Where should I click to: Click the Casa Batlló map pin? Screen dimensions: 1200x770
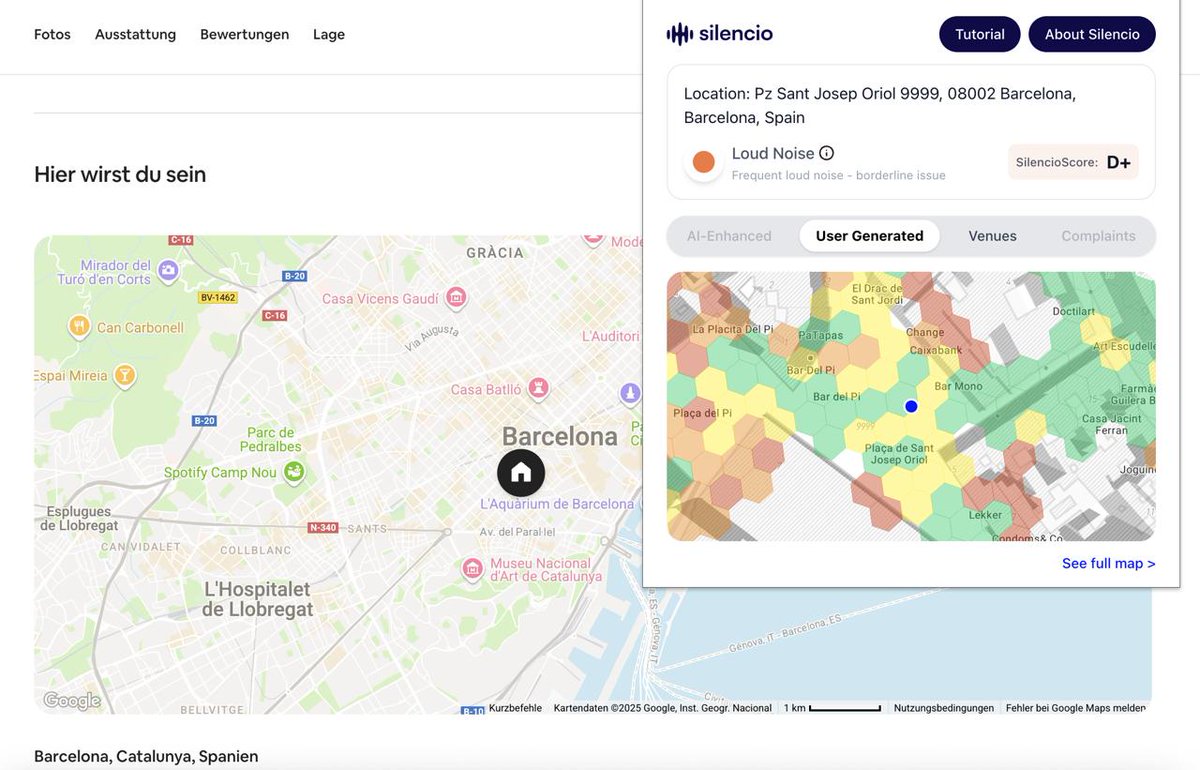click(x=539, y=389)
